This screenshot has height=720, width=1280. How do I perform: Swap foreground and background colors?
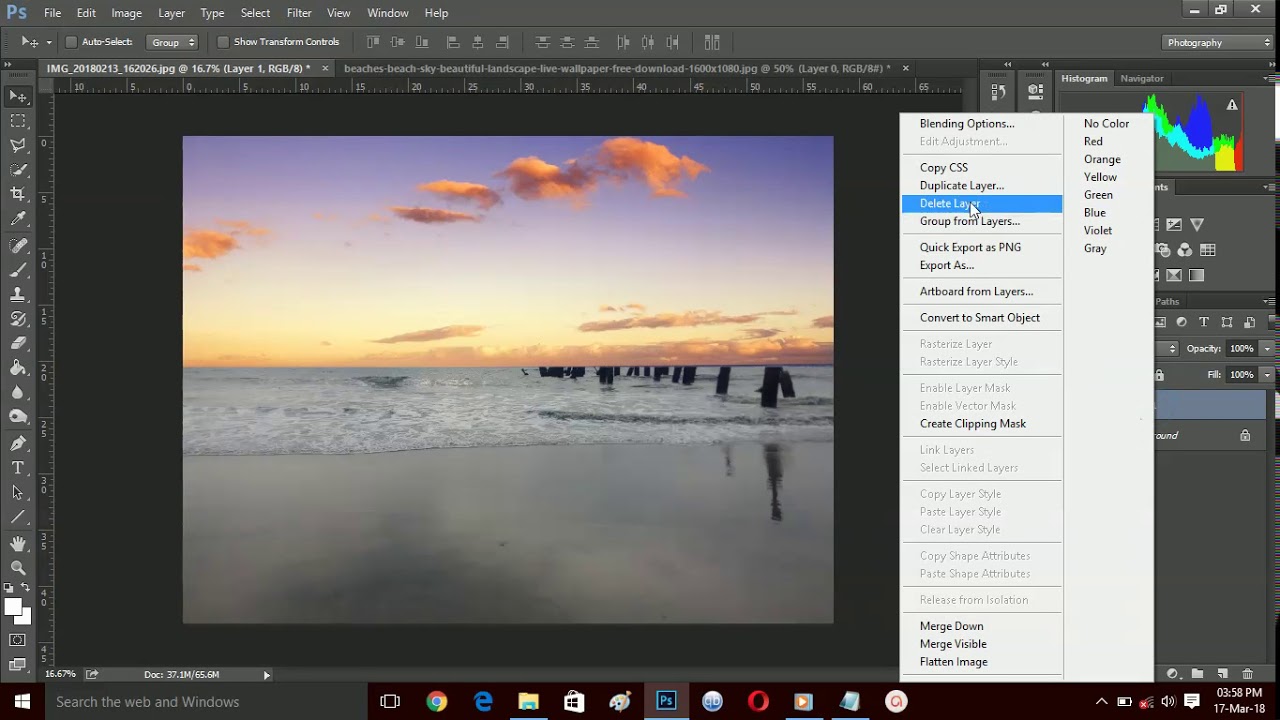[25, 588]
